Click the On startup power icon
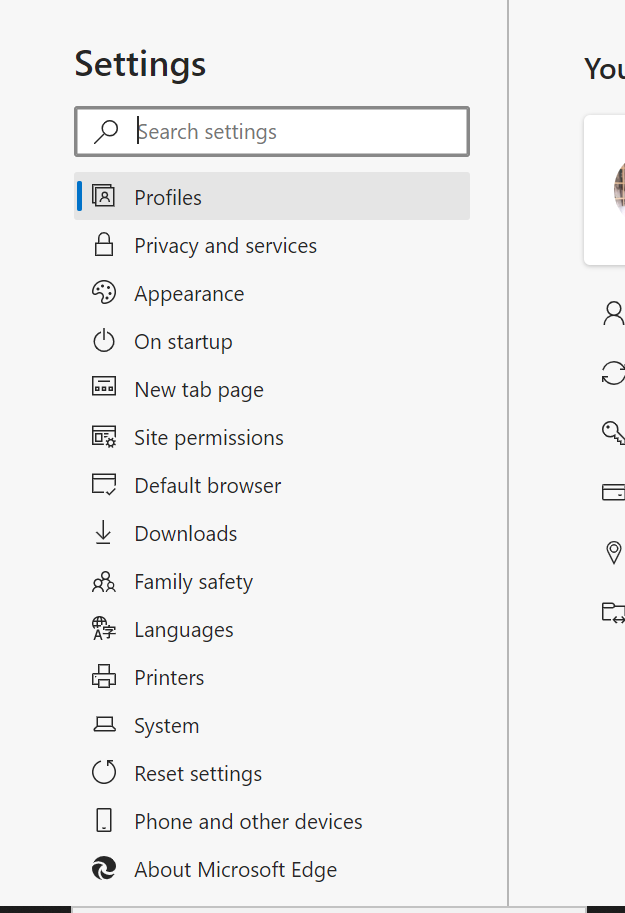 [103, 340]
